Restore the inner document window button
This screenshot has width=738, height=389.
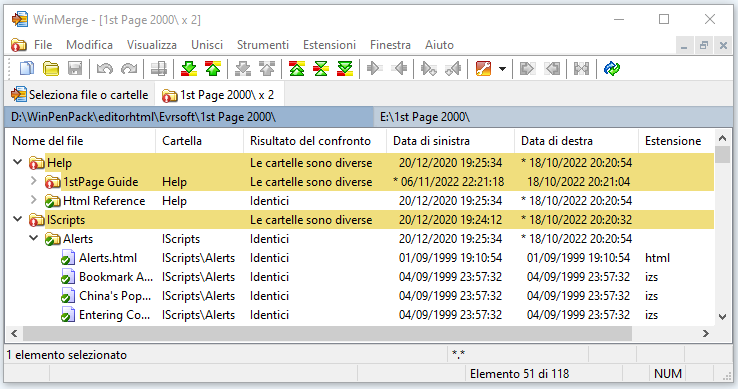(704, 45)
